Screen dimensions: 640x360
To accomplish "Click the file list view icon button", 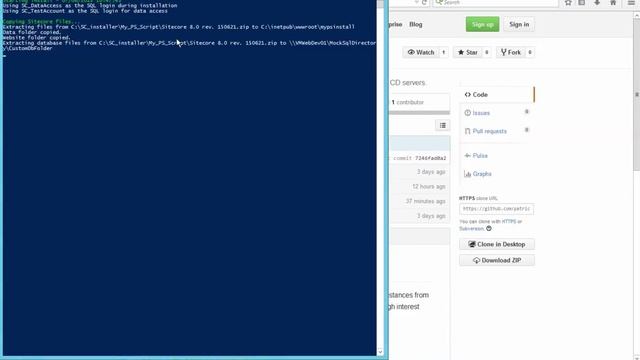I will click(x=443, y=125).
